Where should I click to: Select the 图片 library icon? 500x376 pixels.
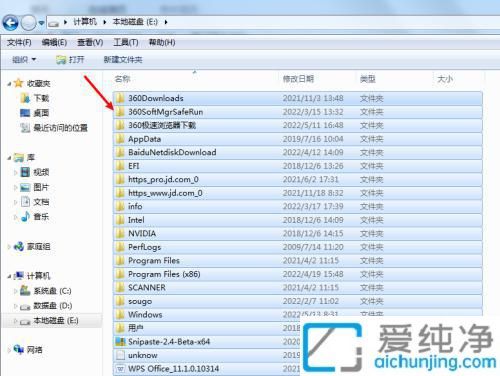(x=25, y=187)
